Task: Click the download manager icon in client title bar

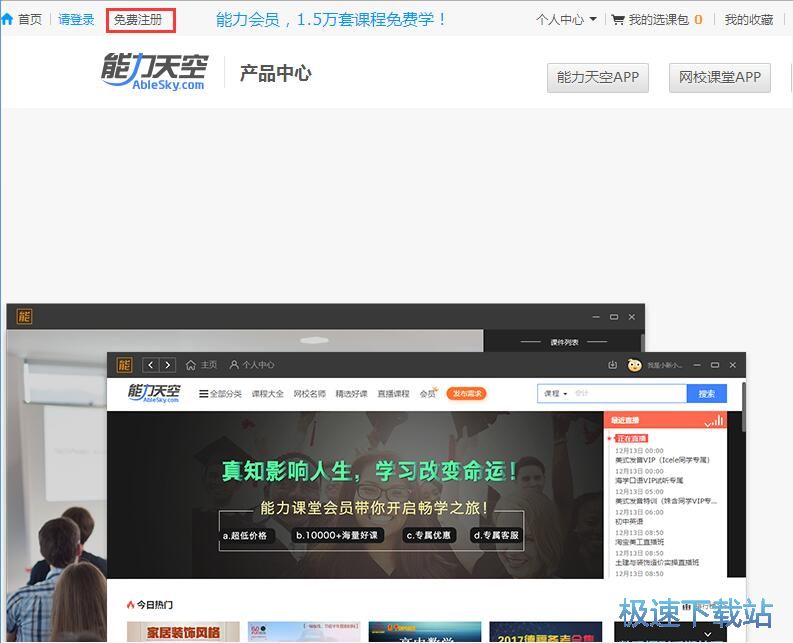Action: point(612,365)
